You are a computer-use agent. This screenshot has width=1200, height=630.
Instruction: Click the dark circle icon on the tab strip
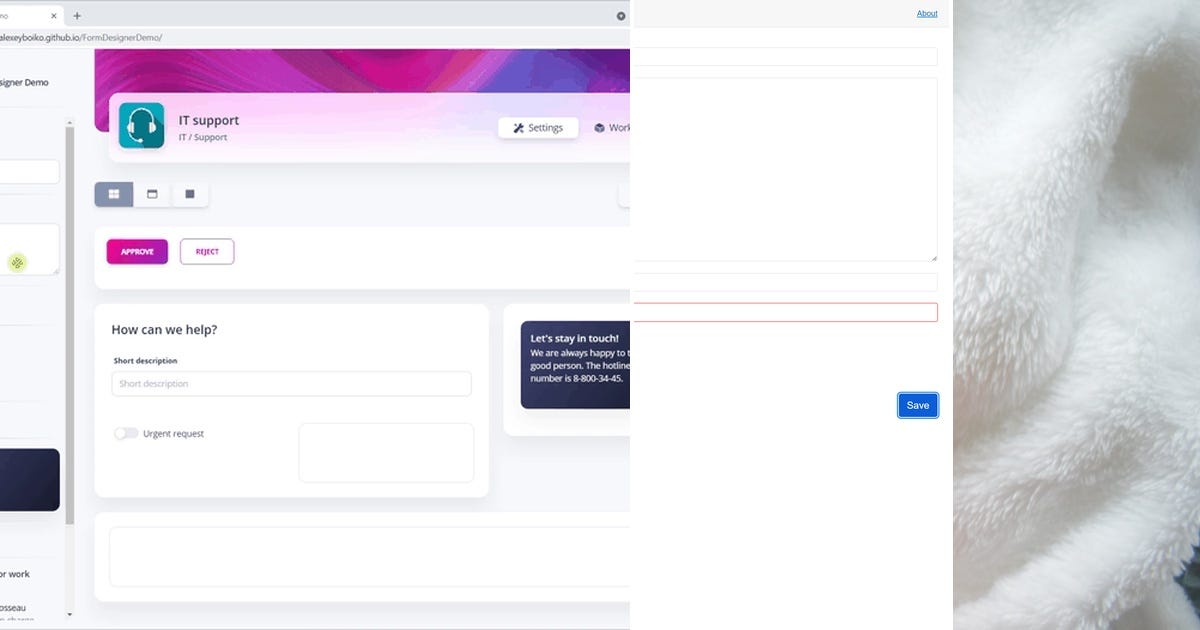(620, 16)
